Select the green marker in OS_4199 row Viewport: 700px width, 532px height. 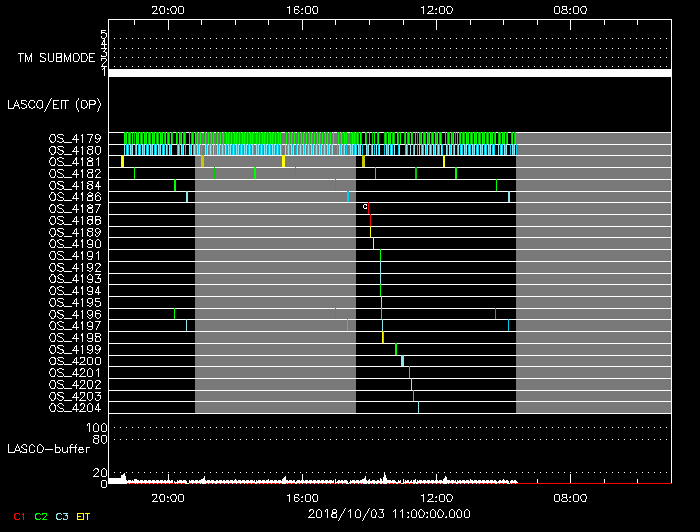[396, 349]
